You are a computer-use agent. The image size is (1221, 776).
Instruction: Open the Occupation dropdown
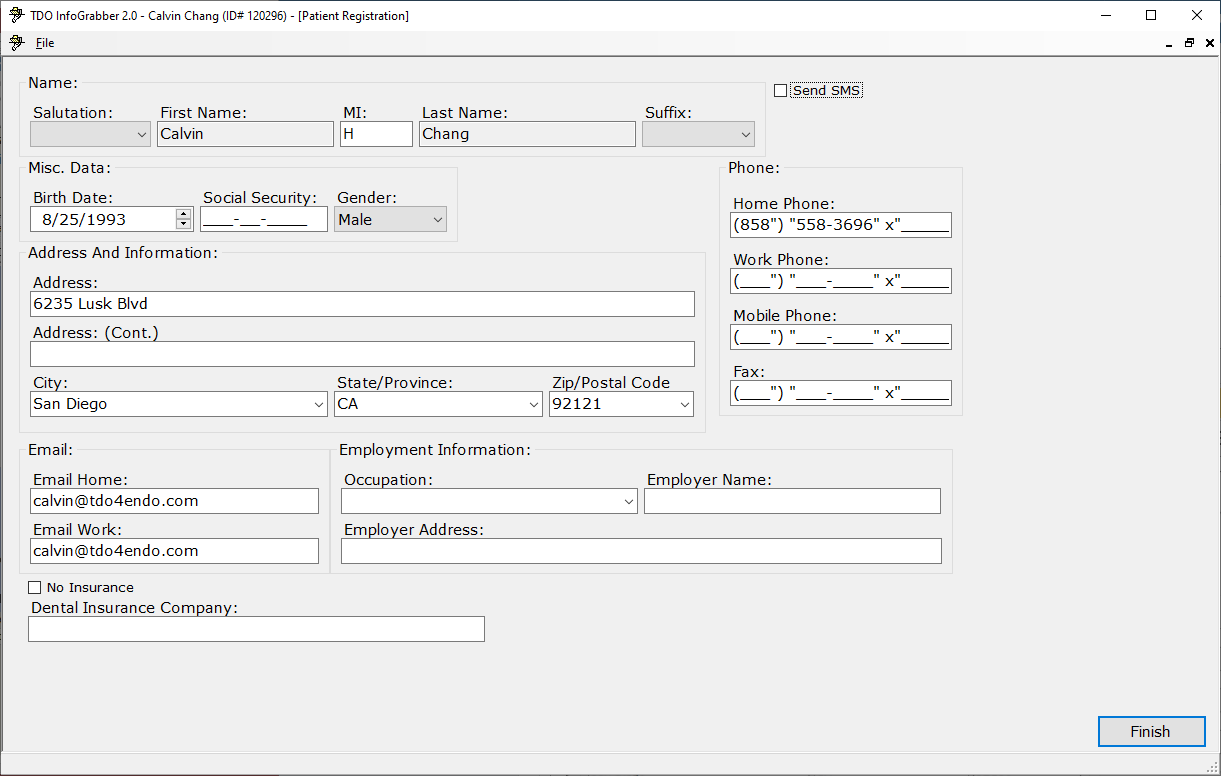click(628, 501)
